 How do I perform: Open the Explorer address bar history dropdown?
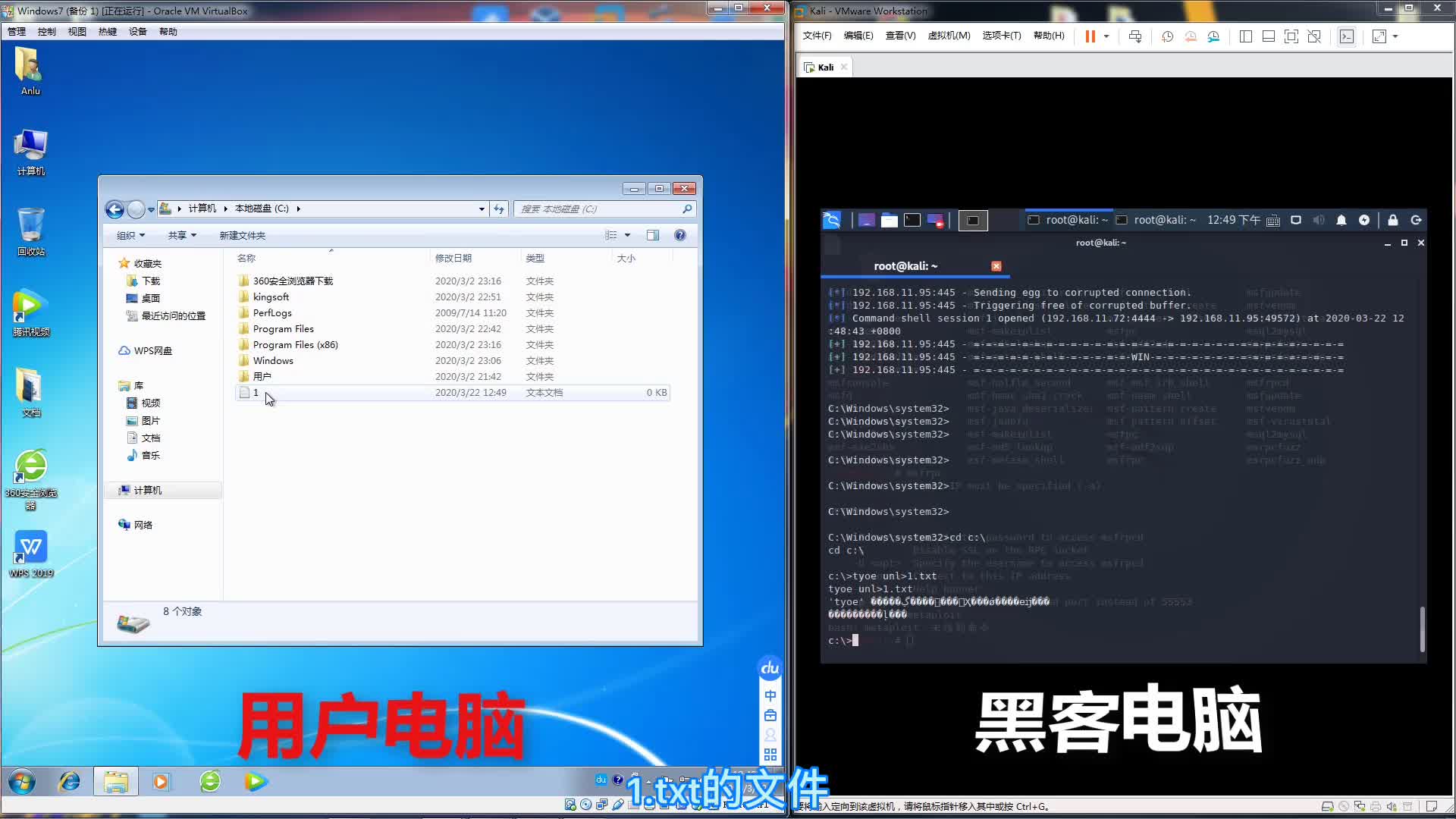click(482, 209)
